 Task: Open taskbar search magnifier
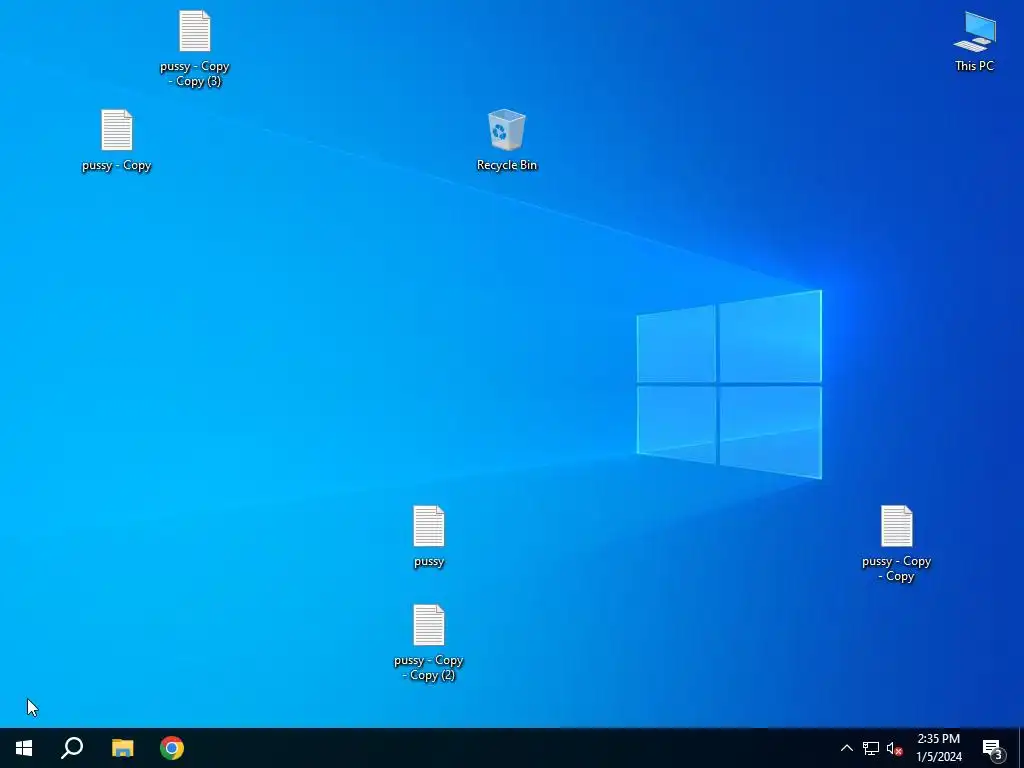coord(72,748)
